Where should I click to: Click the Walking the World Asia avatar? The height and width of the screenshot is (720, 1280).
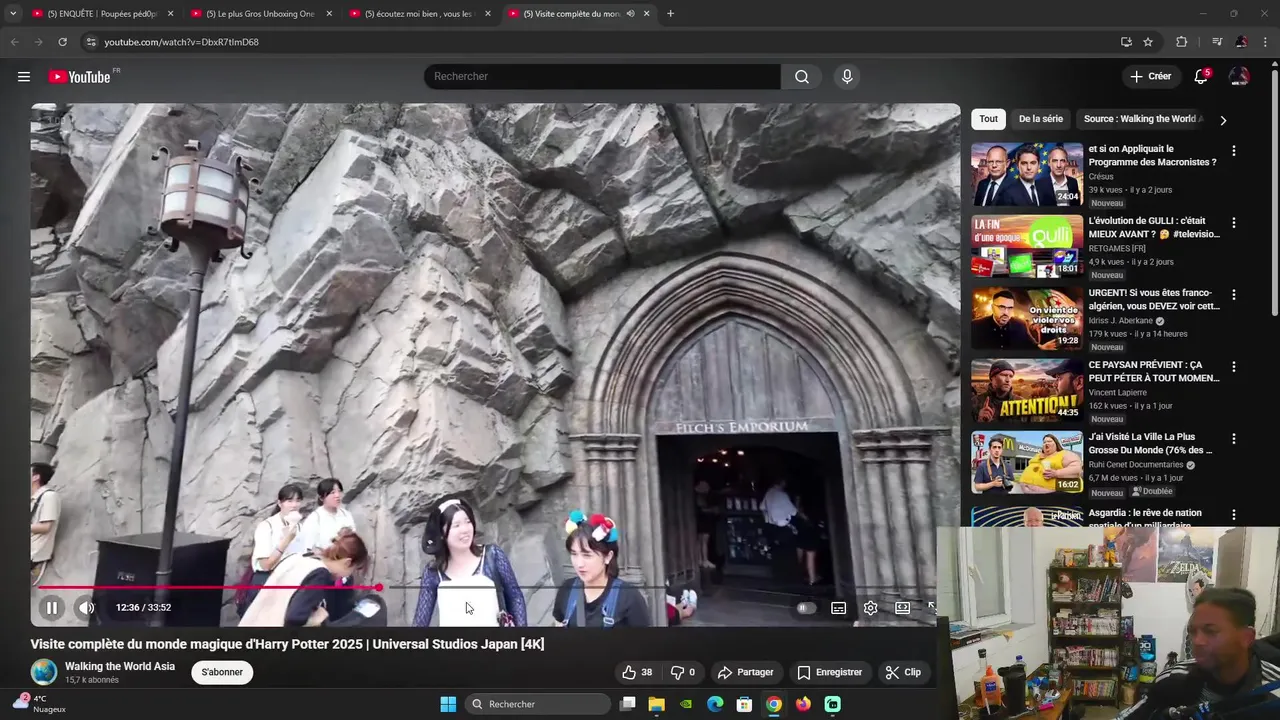[x=44, y=672]
